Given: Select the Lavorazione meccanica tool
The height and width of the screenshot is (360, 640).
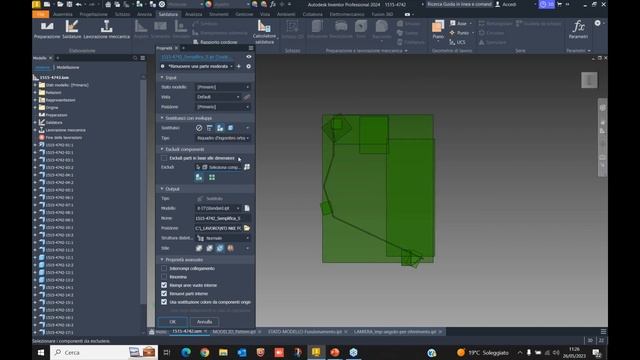Looking at the screenshot, I should click(x=107, y=30).
